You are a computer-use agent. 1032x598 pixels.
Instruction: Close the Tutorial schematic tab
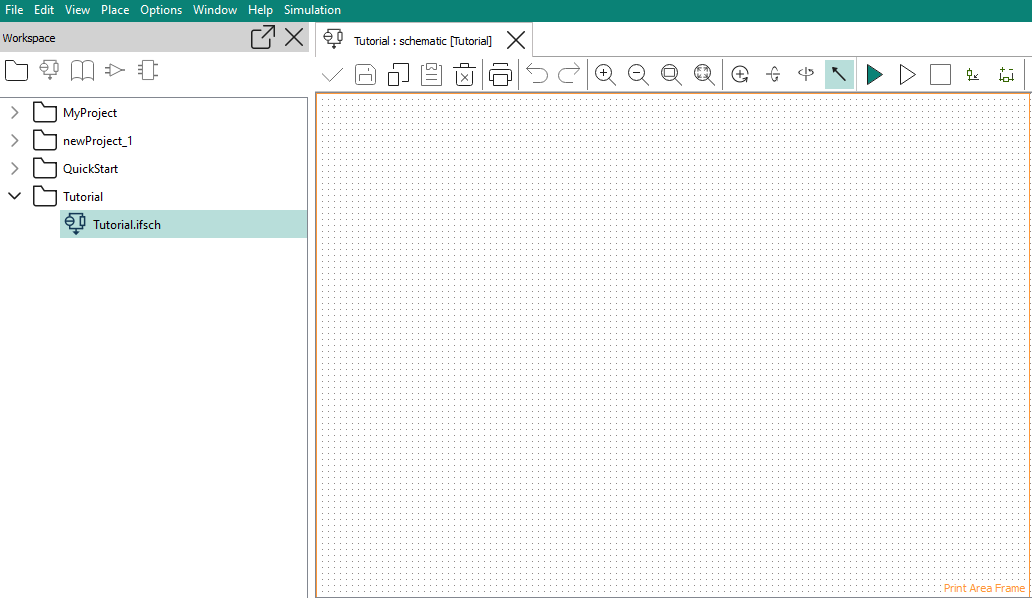pos(516,40)
